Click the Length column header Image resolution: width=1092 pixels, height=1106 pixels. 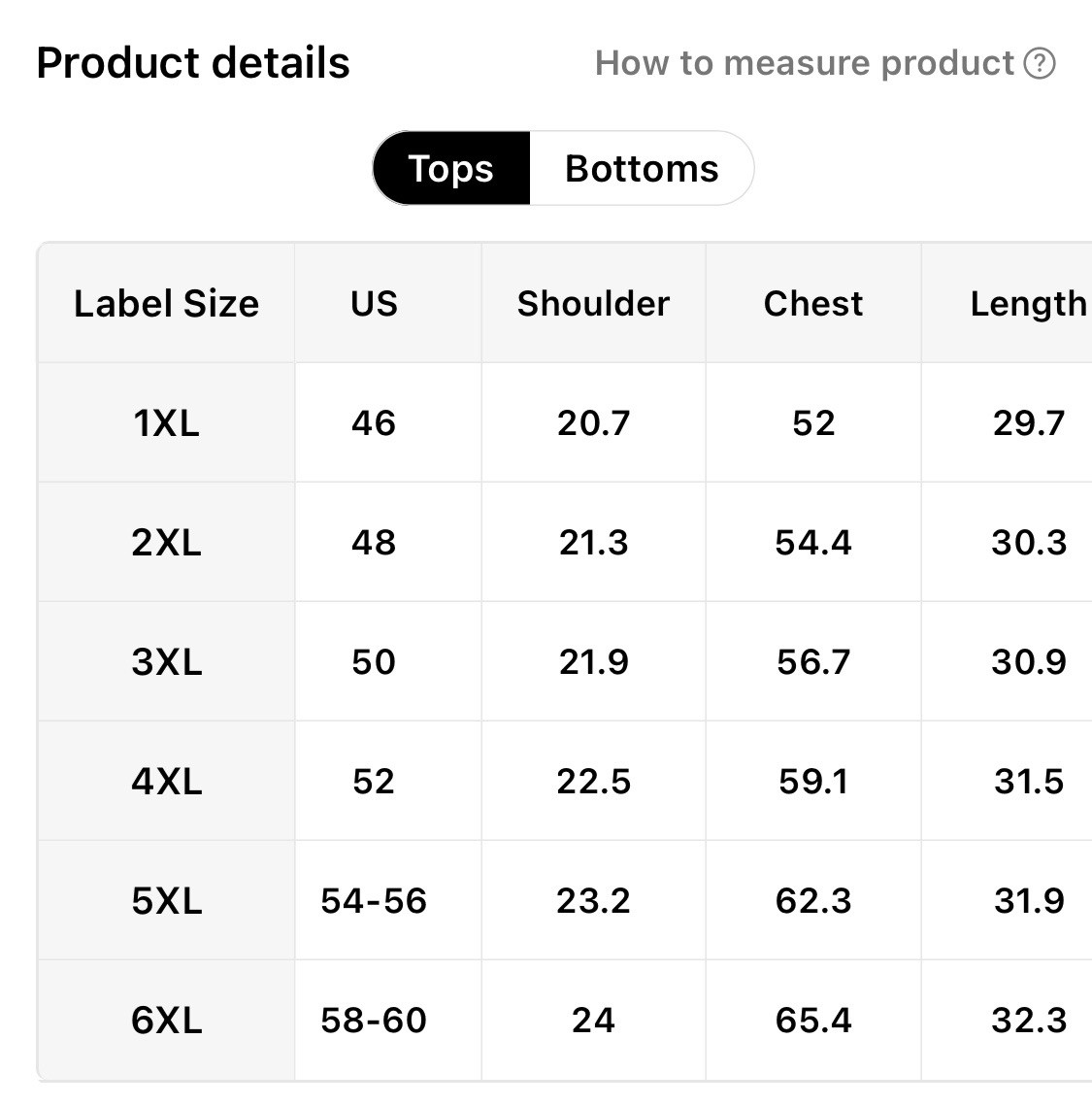point(1028,304)
